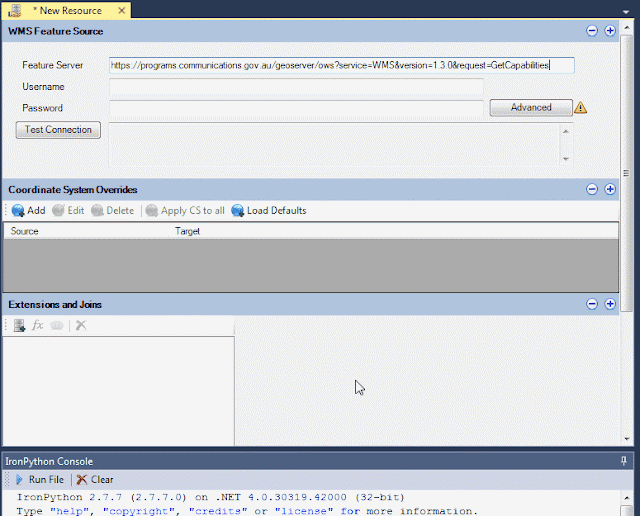
Task: Open the tab list dropdown arrow
Action: 625,12
